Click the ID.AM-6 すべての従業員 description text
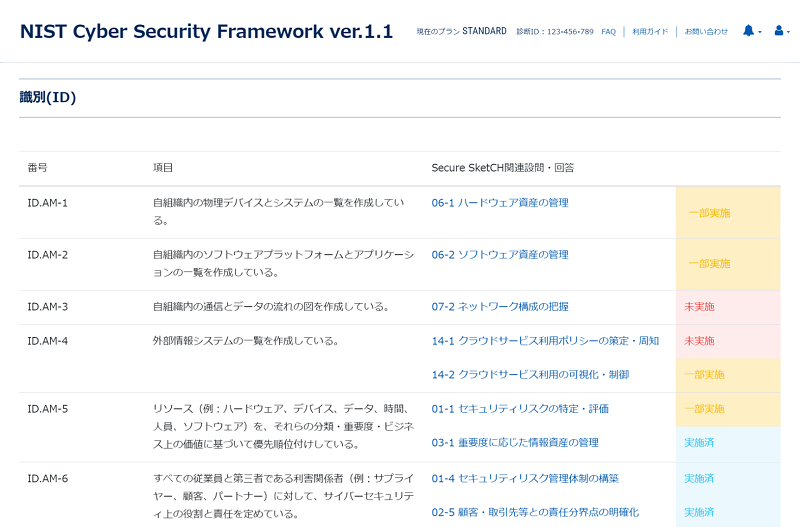The image size is (800, 527). tap(284, 496)
